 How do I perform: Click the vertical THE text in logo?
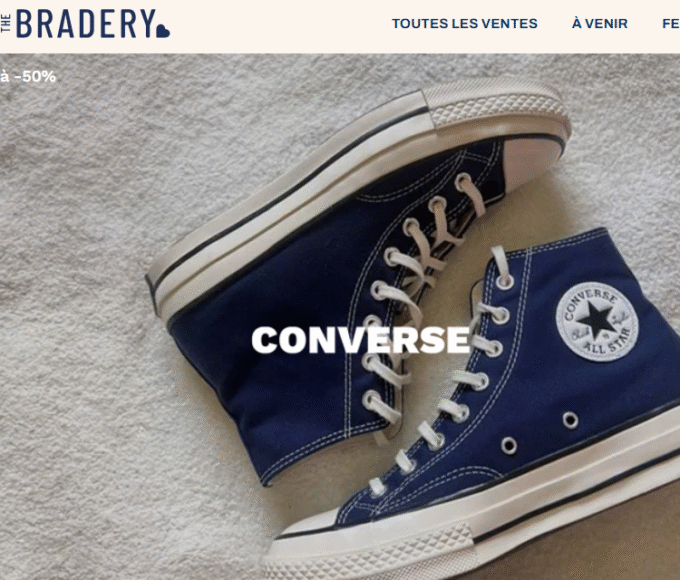pos(6,23)
